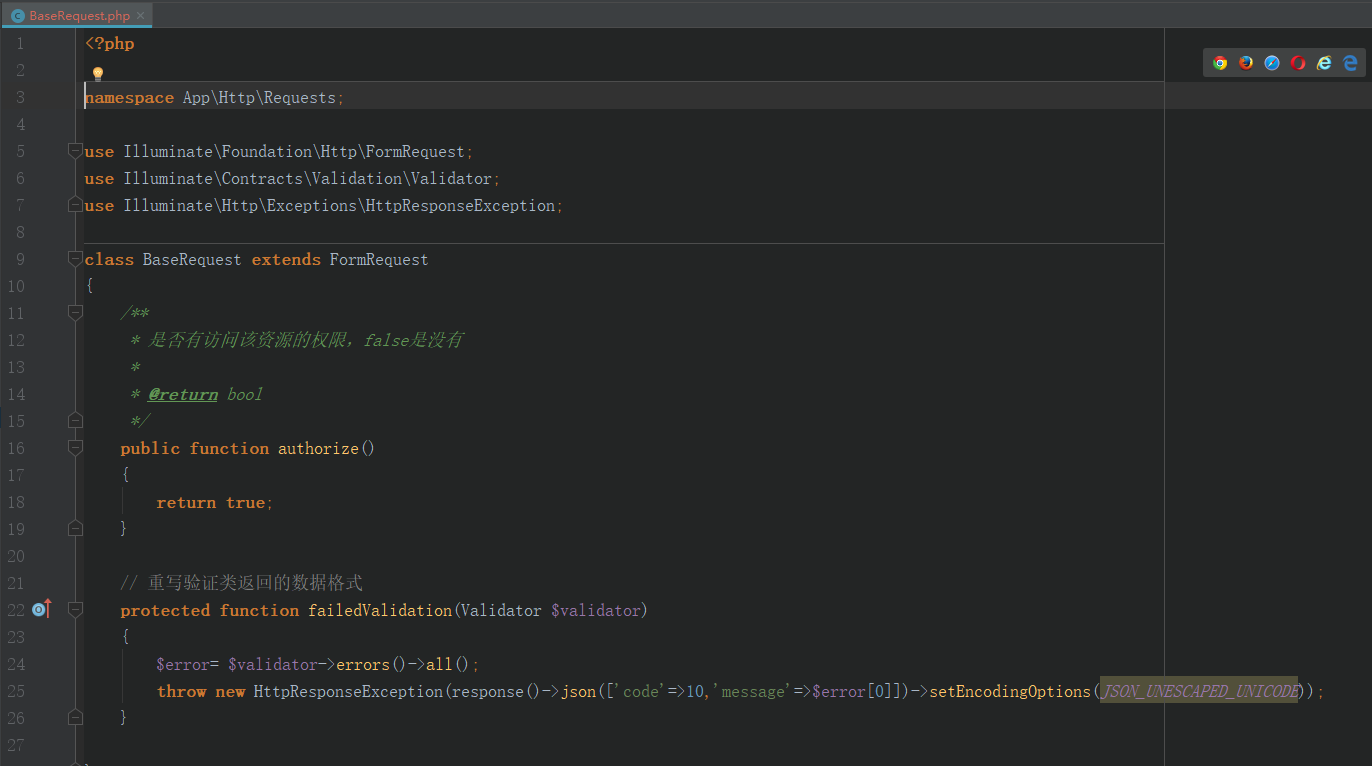The width and height of the screenshot is (1372, 766).
Task: Click the throw keyword on line 25
Action: 181,692
